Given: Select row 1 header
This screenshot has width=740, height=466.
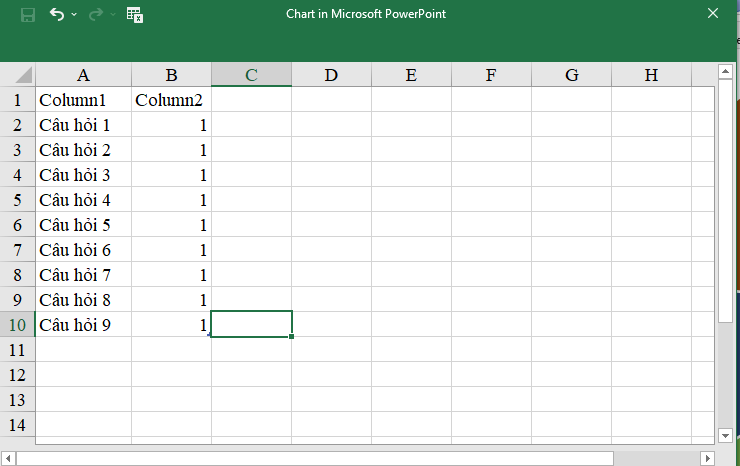Looking at the screenshot, I should pos(17,100).
